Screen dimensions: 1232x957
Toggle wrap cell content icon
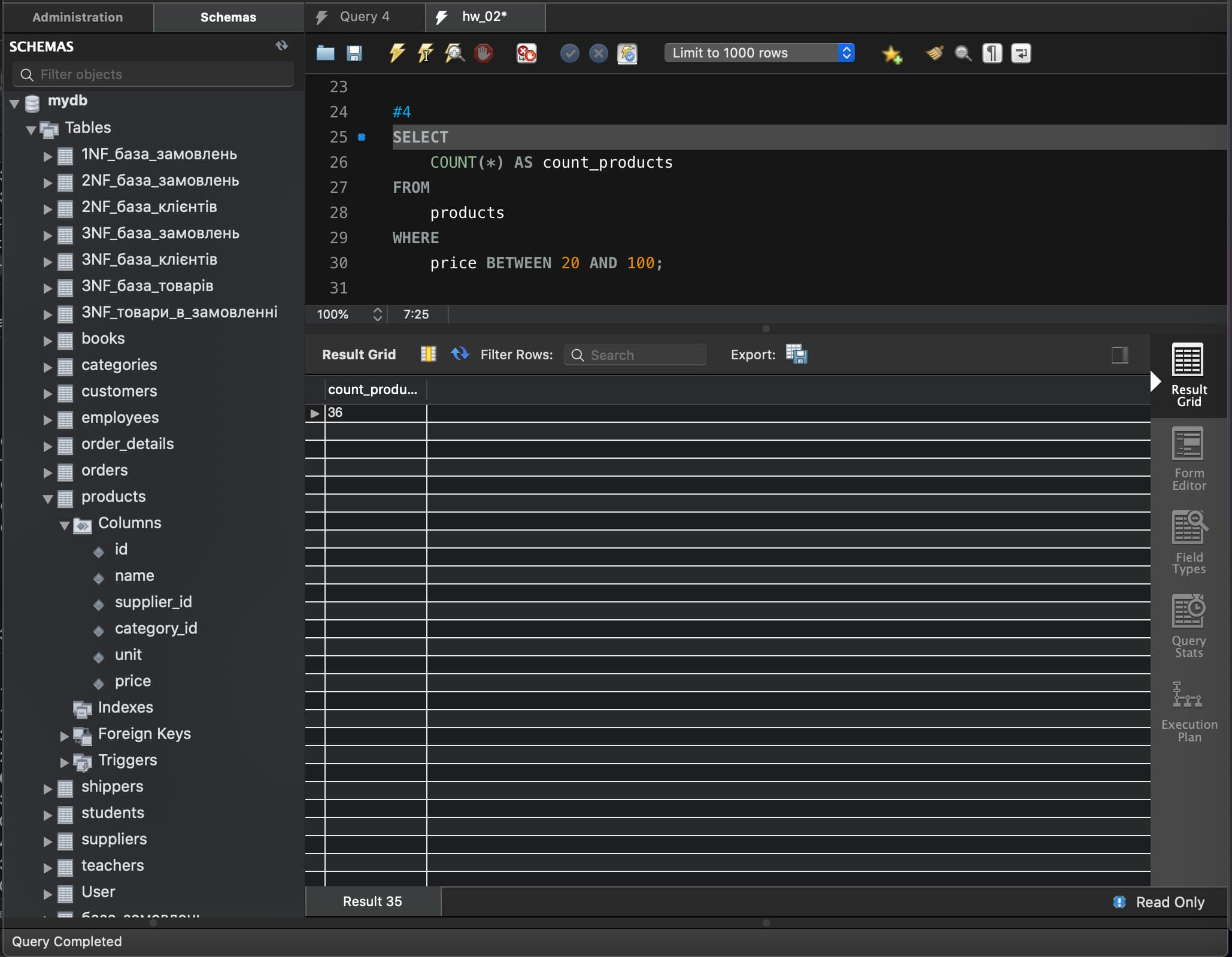click(428, 354)
